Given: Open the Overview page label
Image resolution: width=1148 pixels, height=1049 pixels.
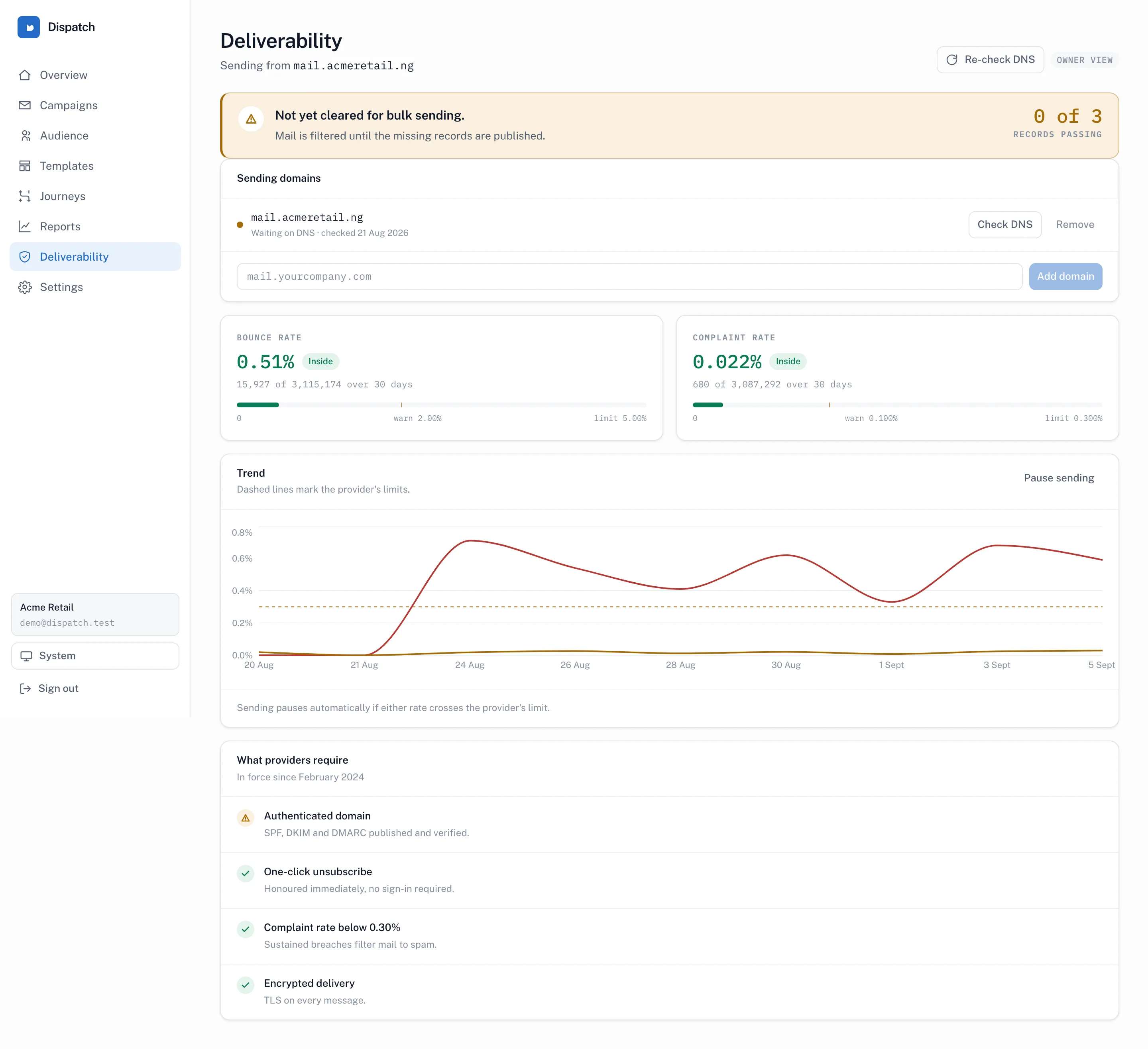Looking at the screenshot, I should [x=64, y=75].
